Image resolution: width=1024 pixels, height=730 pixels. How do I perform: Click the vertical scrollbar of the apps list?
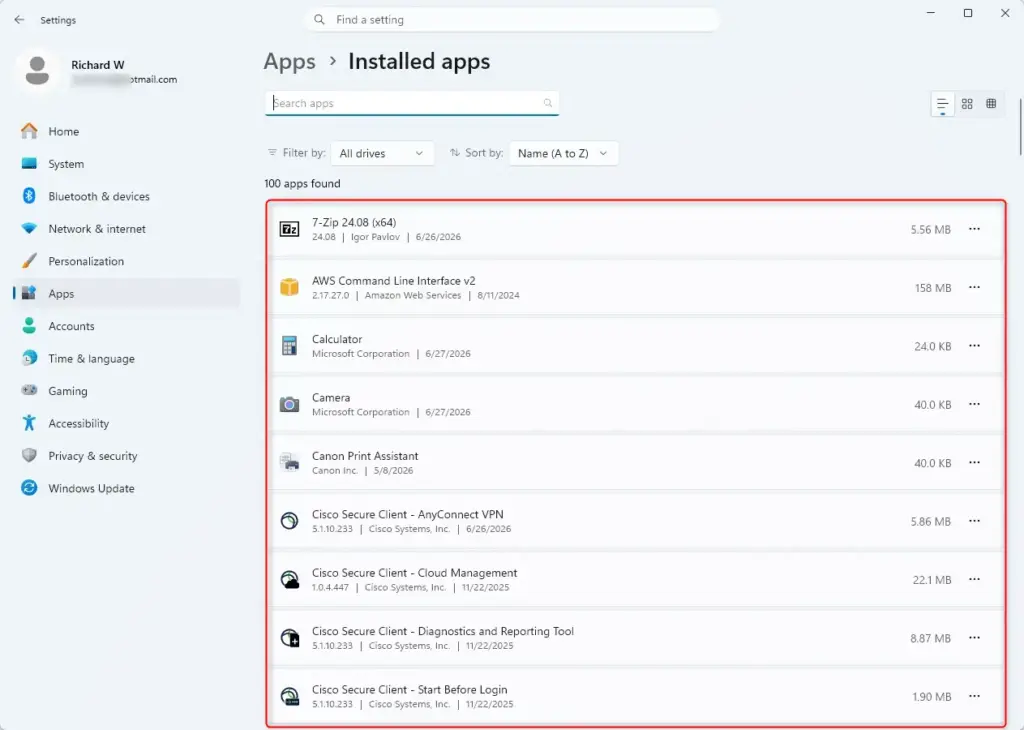(1020, 127)
